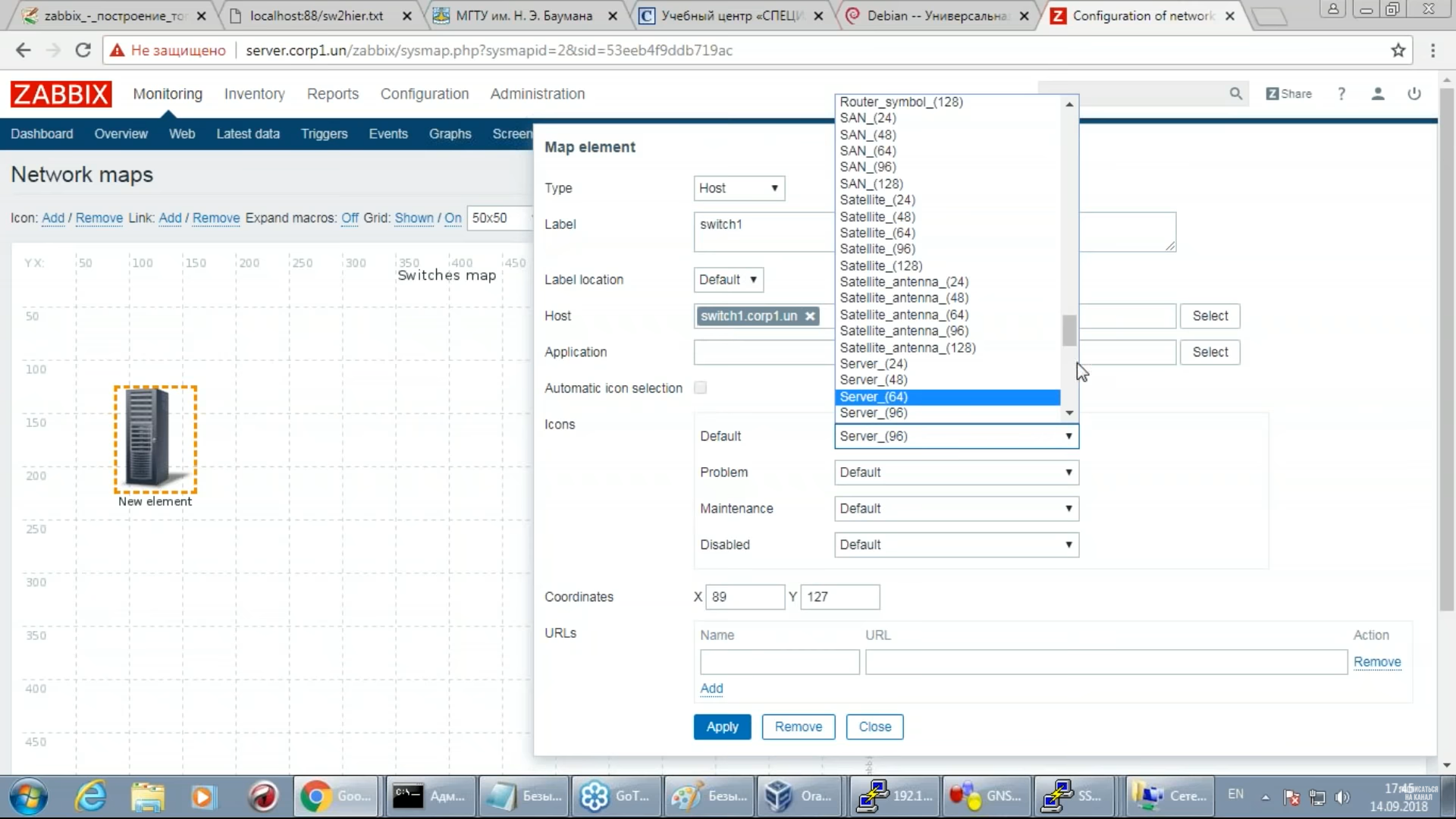
Task: Open Chrome from the Windows taskbar
Action: [x=315, y=795]
